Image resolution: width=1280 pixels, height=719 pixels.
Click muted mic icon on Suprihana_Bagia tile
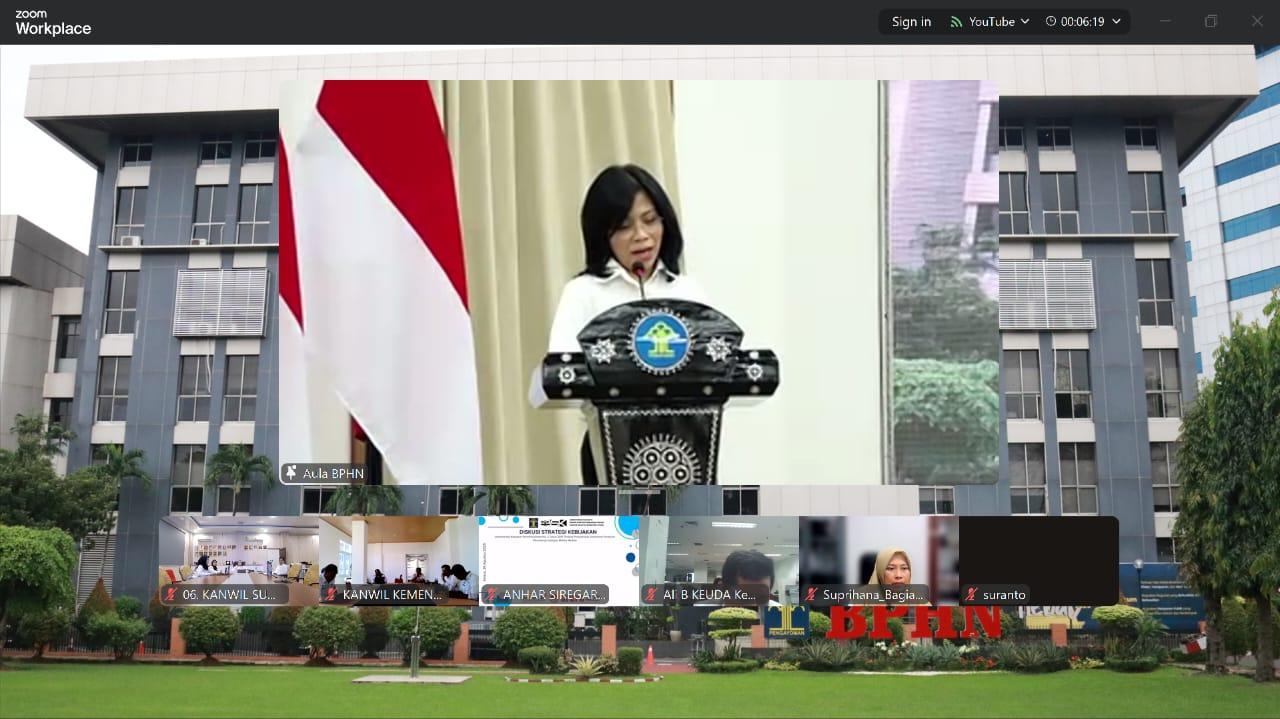tap(811, 595)
